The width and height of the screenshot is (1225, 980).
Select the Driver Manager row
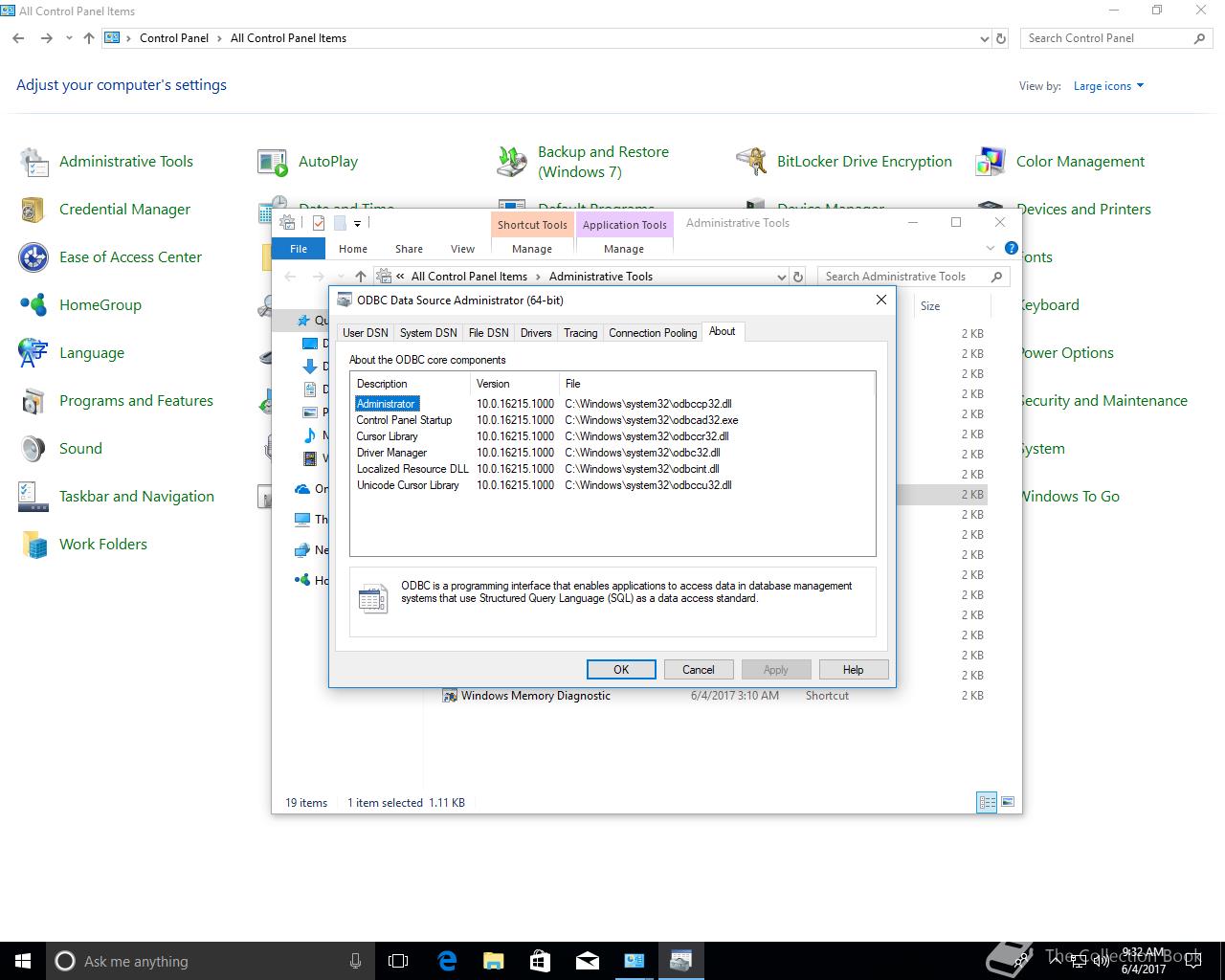click(x=391, y=453)
